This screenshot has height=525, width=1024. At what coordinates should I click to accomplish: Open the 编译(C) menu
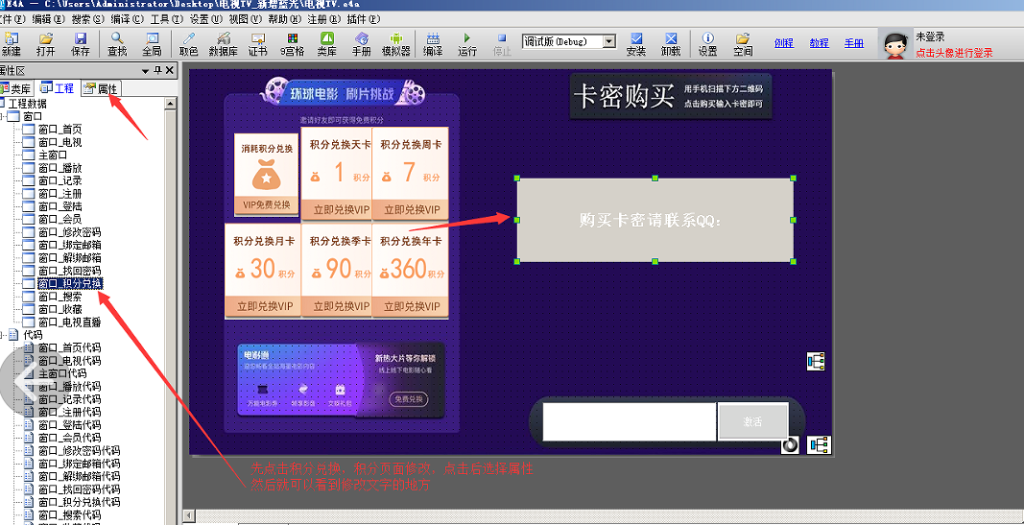tap(127, 19)
